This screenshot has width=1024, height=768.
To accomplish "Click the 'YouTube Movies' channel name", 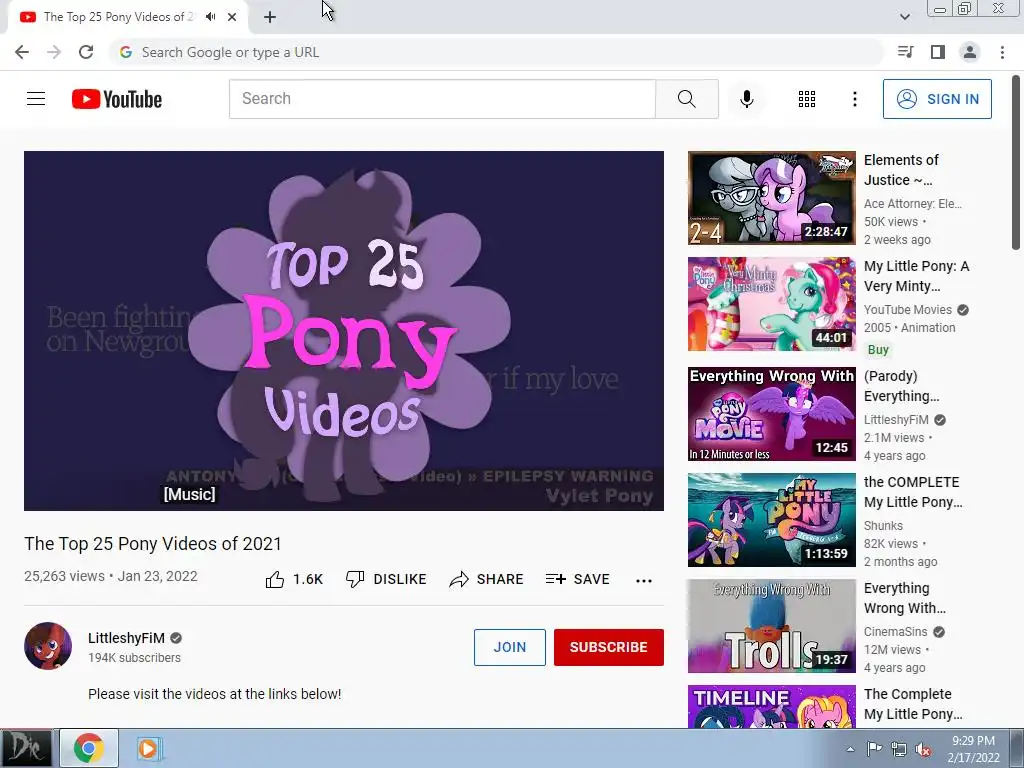I will click(x=908, y=310).
